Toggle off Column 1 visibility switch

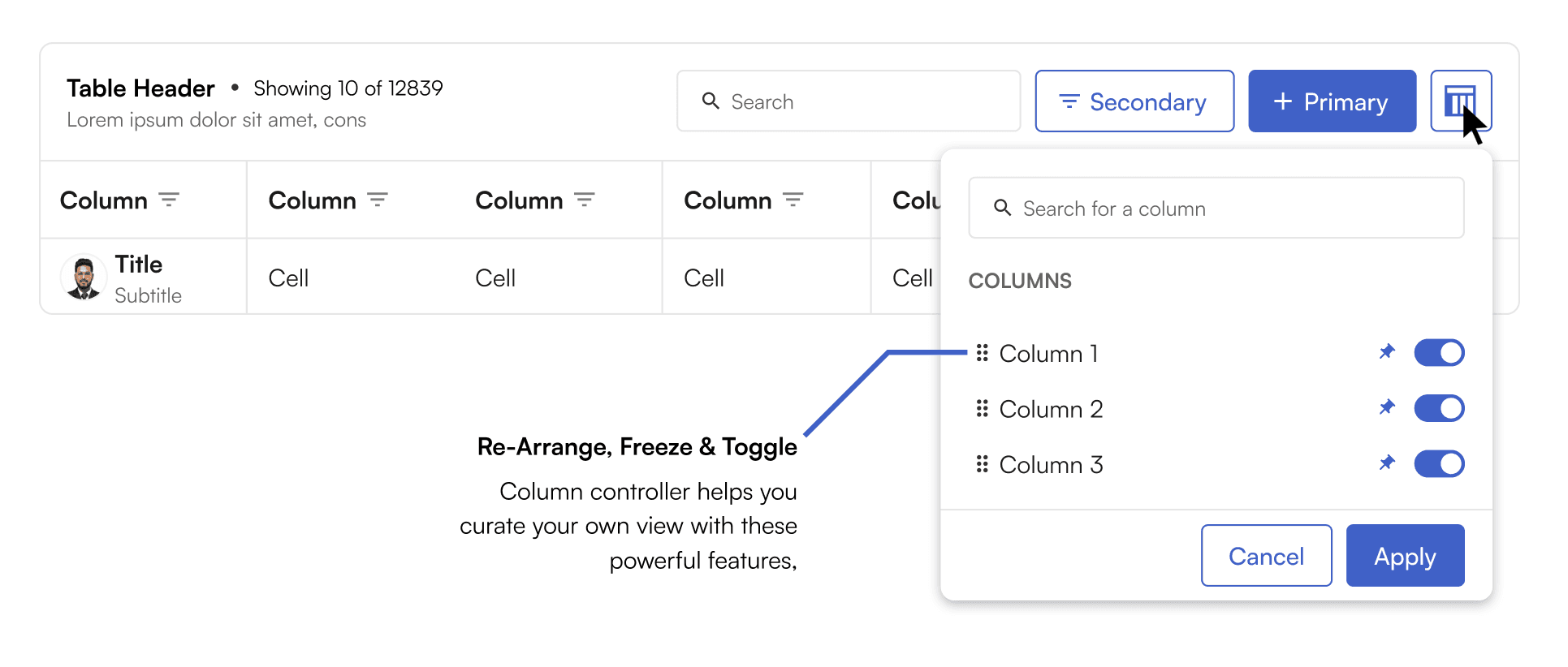click(x=1438, y=353)
